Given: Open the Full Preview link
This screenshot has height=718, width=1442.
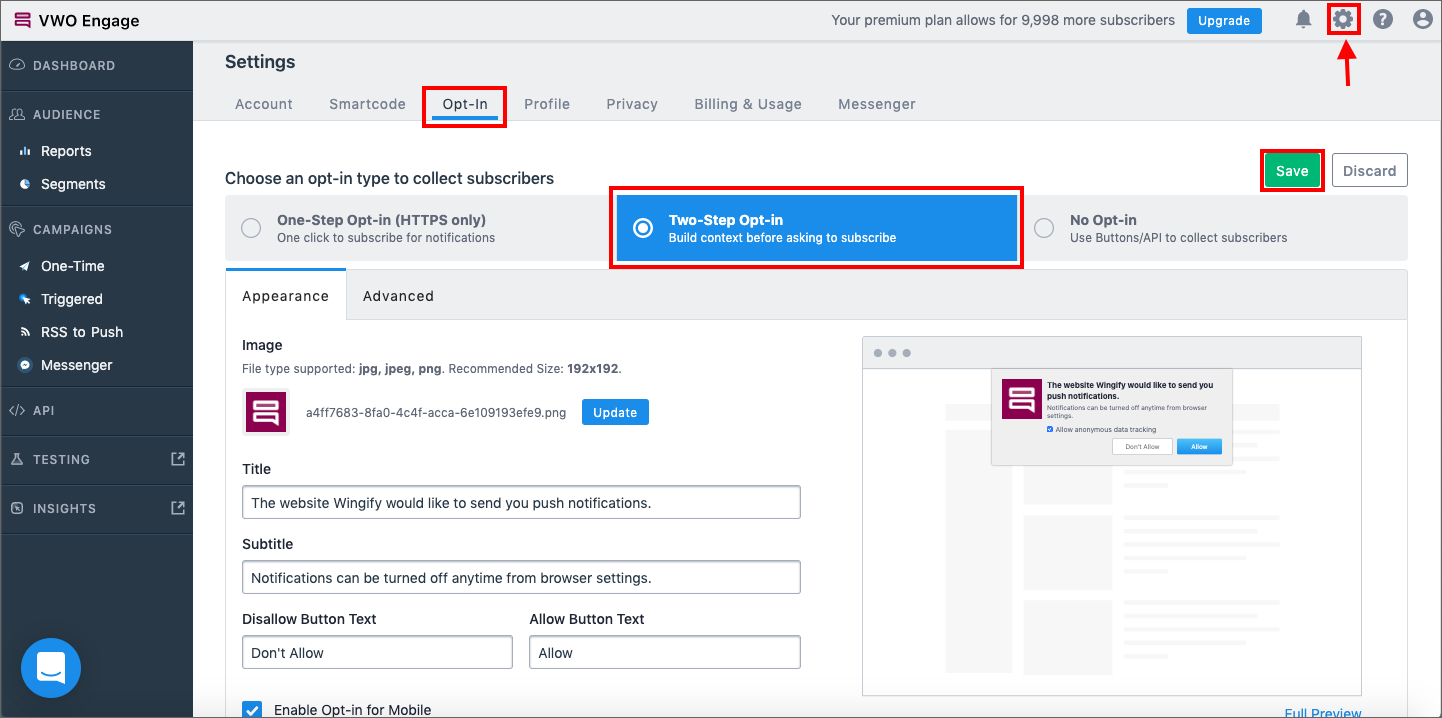Looking at the screenshot, I should click(1323, 712).
